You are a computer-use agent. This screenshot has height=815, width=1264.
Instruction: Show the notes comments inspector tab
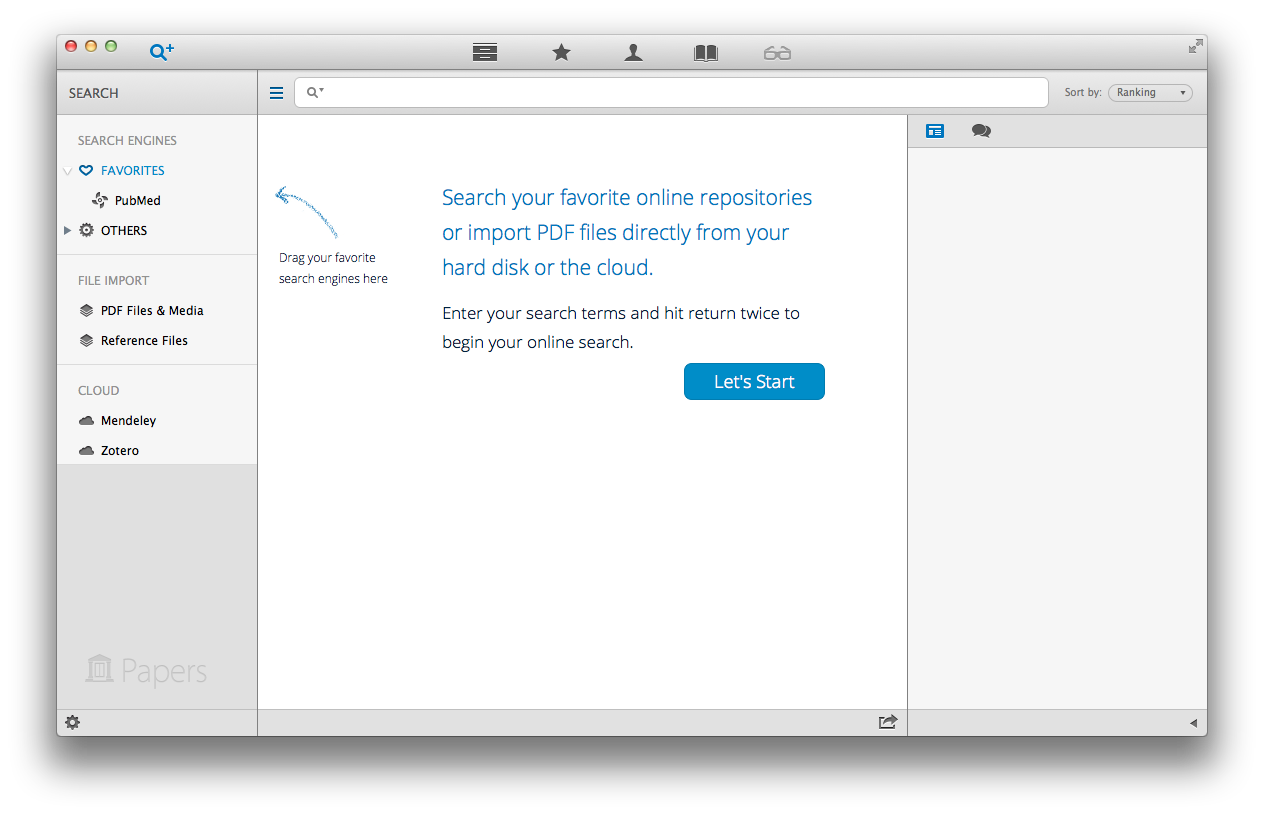point(981,131)
